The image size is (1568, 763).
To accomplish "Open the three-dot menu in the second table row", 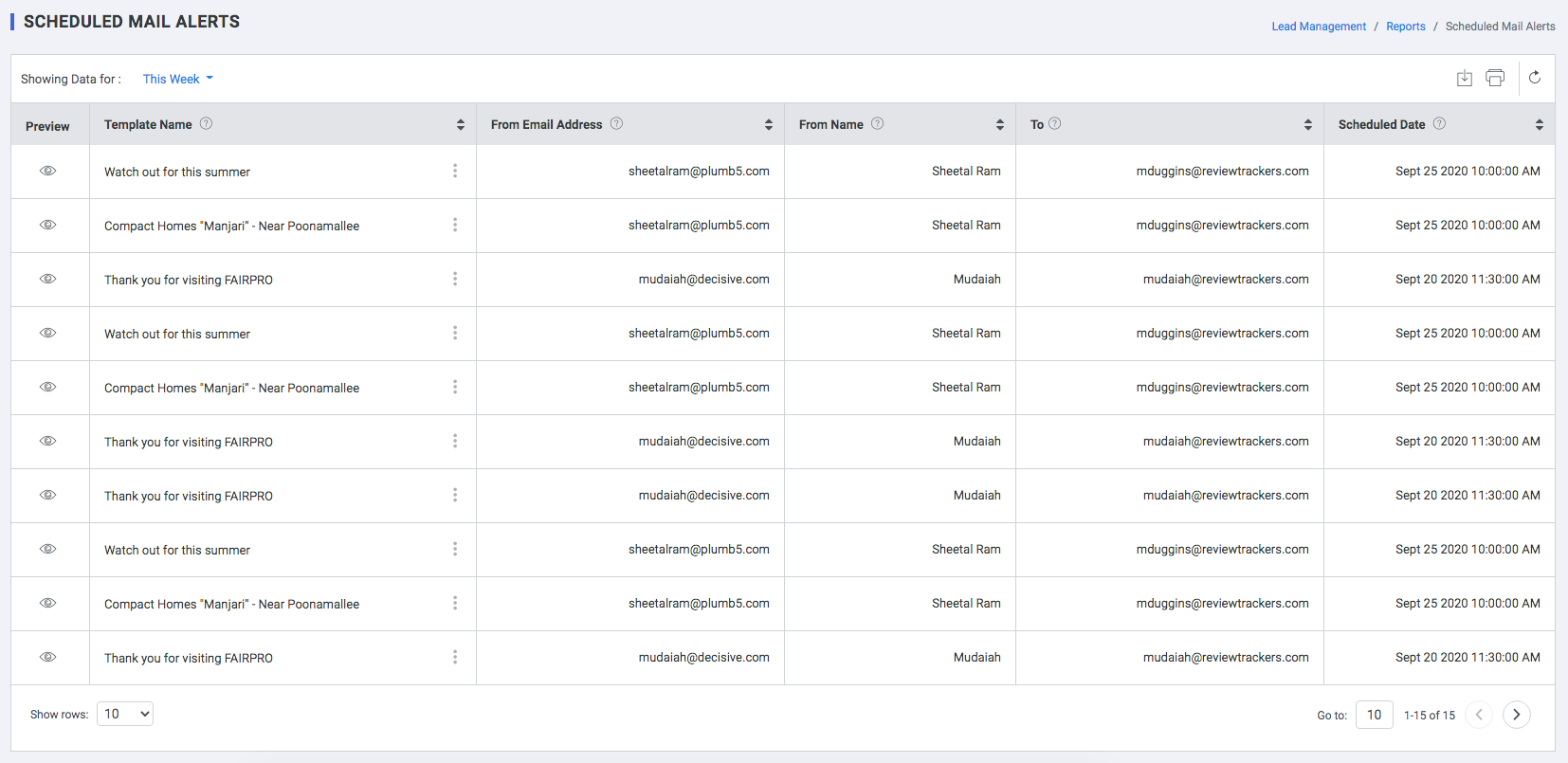I will click(x=455, y=225).
